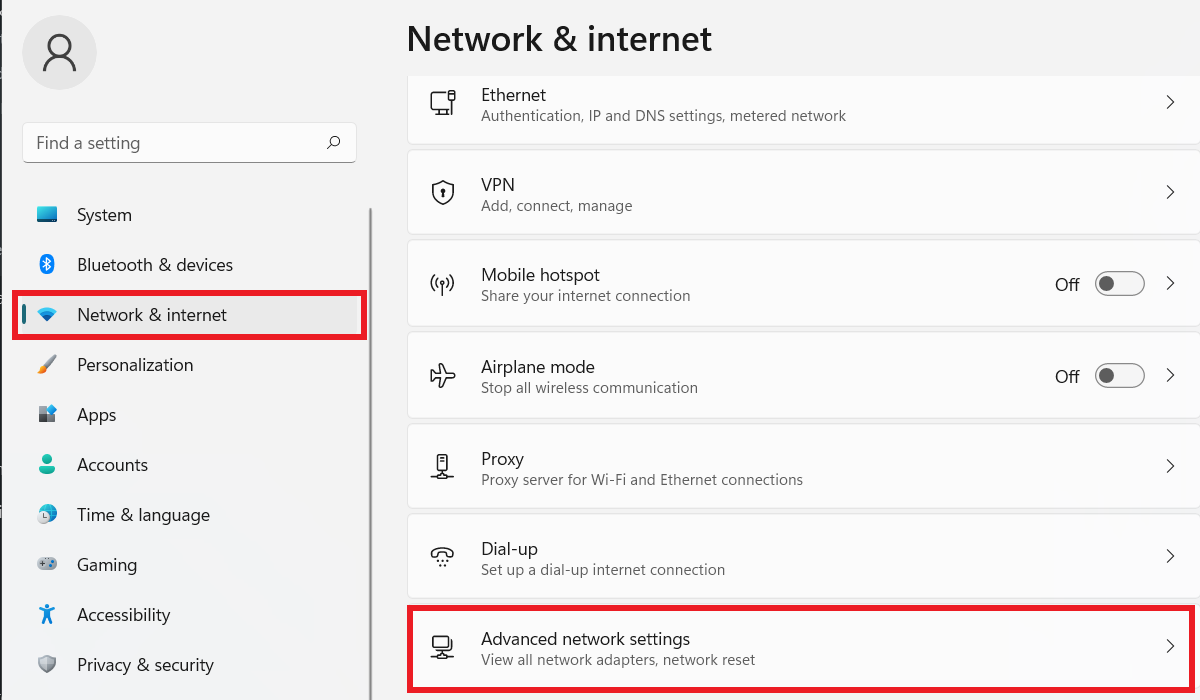Expand Mobile hotspot options chevron
The height and width of the screenshot is (700, 1200).
[1170, 284]
